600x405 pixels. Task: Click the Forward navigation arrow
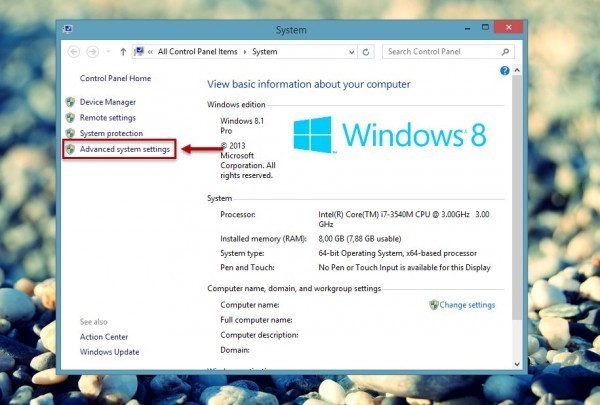93,52
